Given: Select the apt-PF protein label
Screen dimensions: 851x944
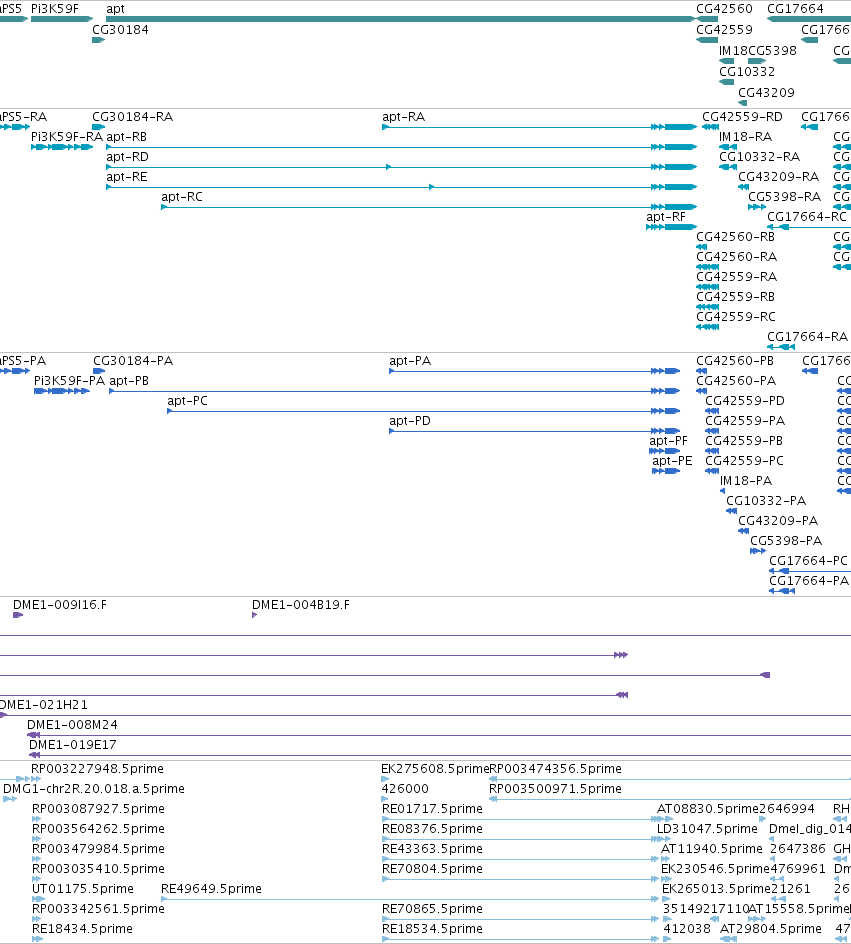Looking at the screenshot, I should pos(669,441).
